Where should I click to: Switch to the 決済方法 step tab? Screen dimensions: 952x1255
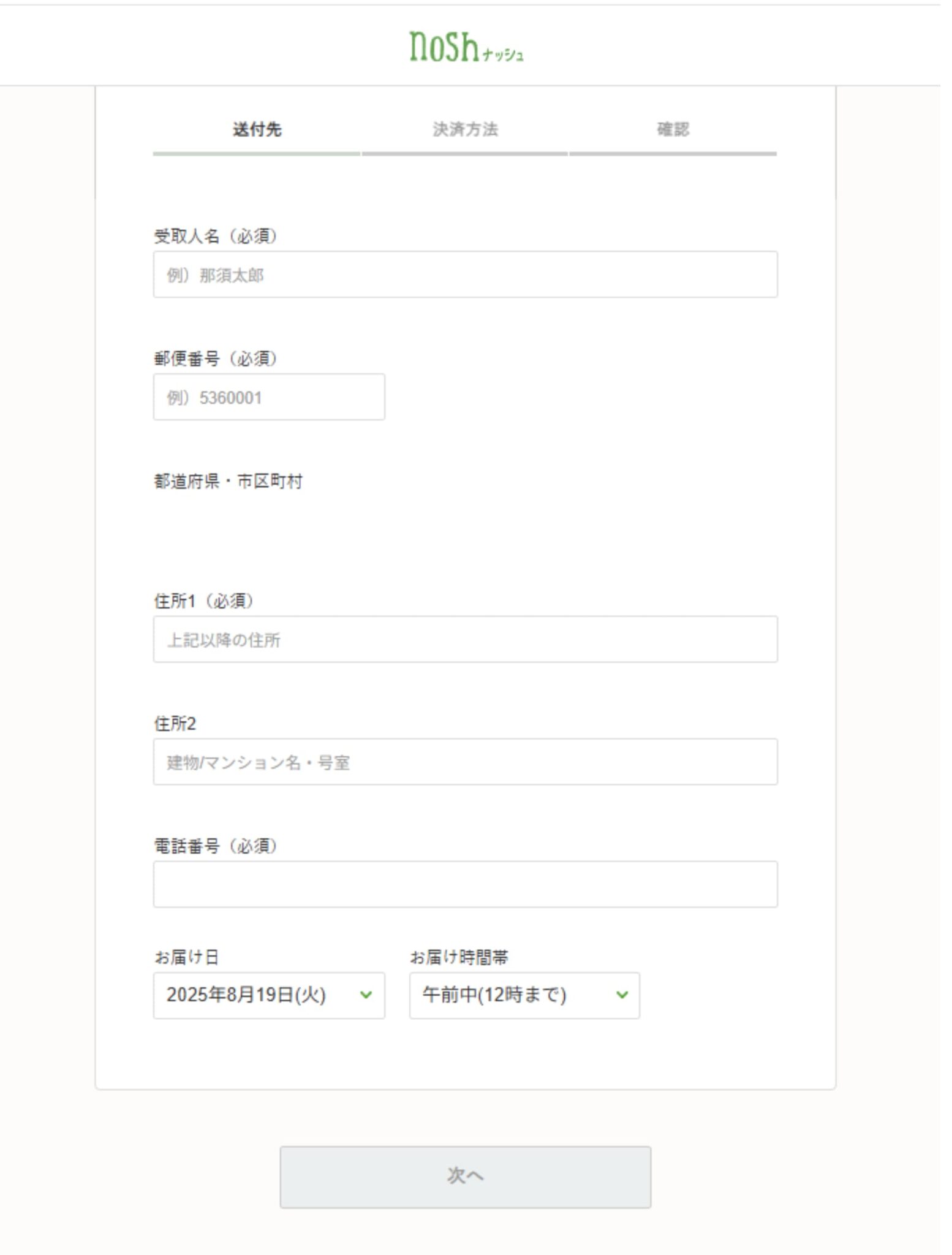pyautogui.click(x=465, y=129)
